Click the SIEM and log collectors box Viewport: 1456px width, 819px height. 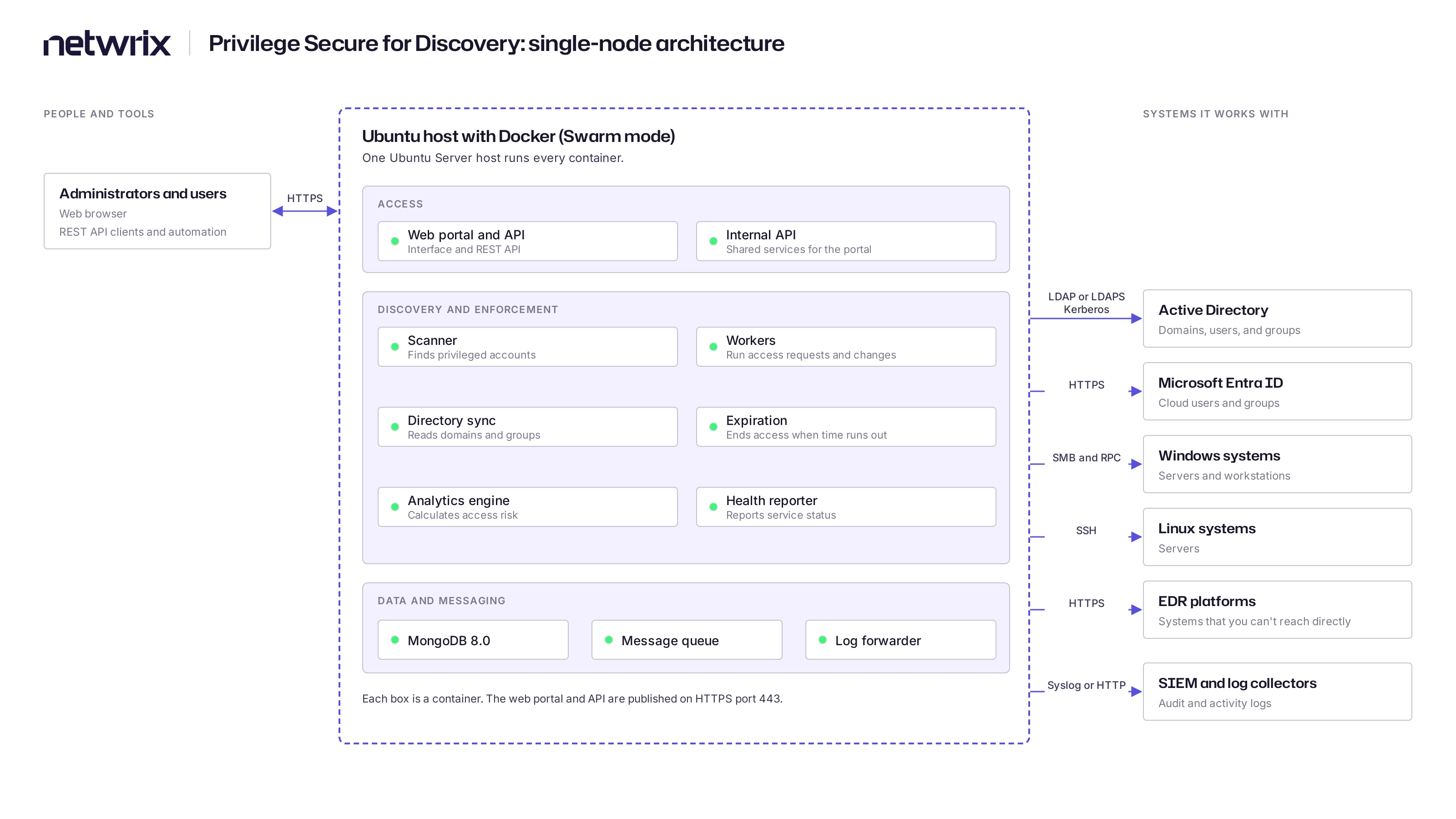click(x=1277, y=692)
